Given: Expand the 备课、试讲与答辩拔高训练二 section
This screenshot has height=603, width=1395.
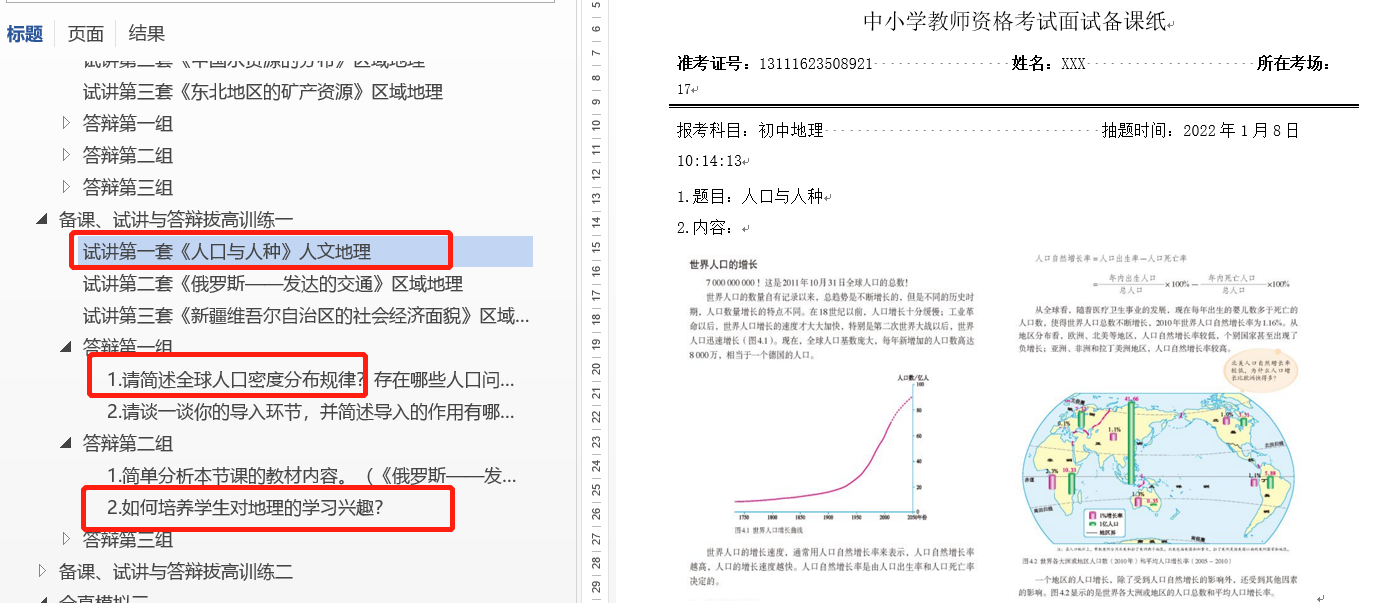Looking at the screenshot, I should click(42, 571).
